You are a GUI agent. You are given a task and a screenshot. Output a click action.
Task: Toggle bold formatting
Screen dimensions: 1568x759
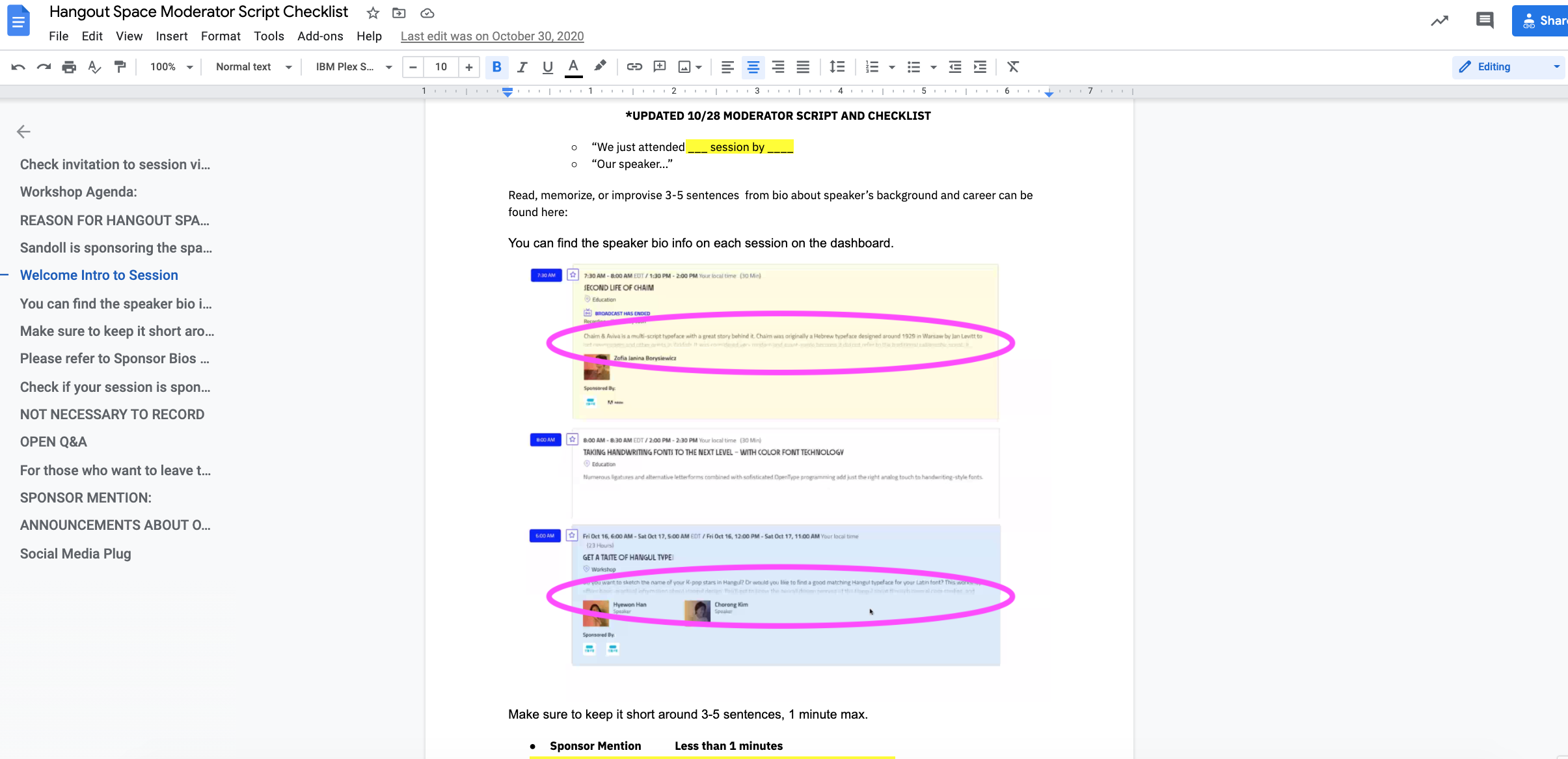pos(496,67)
